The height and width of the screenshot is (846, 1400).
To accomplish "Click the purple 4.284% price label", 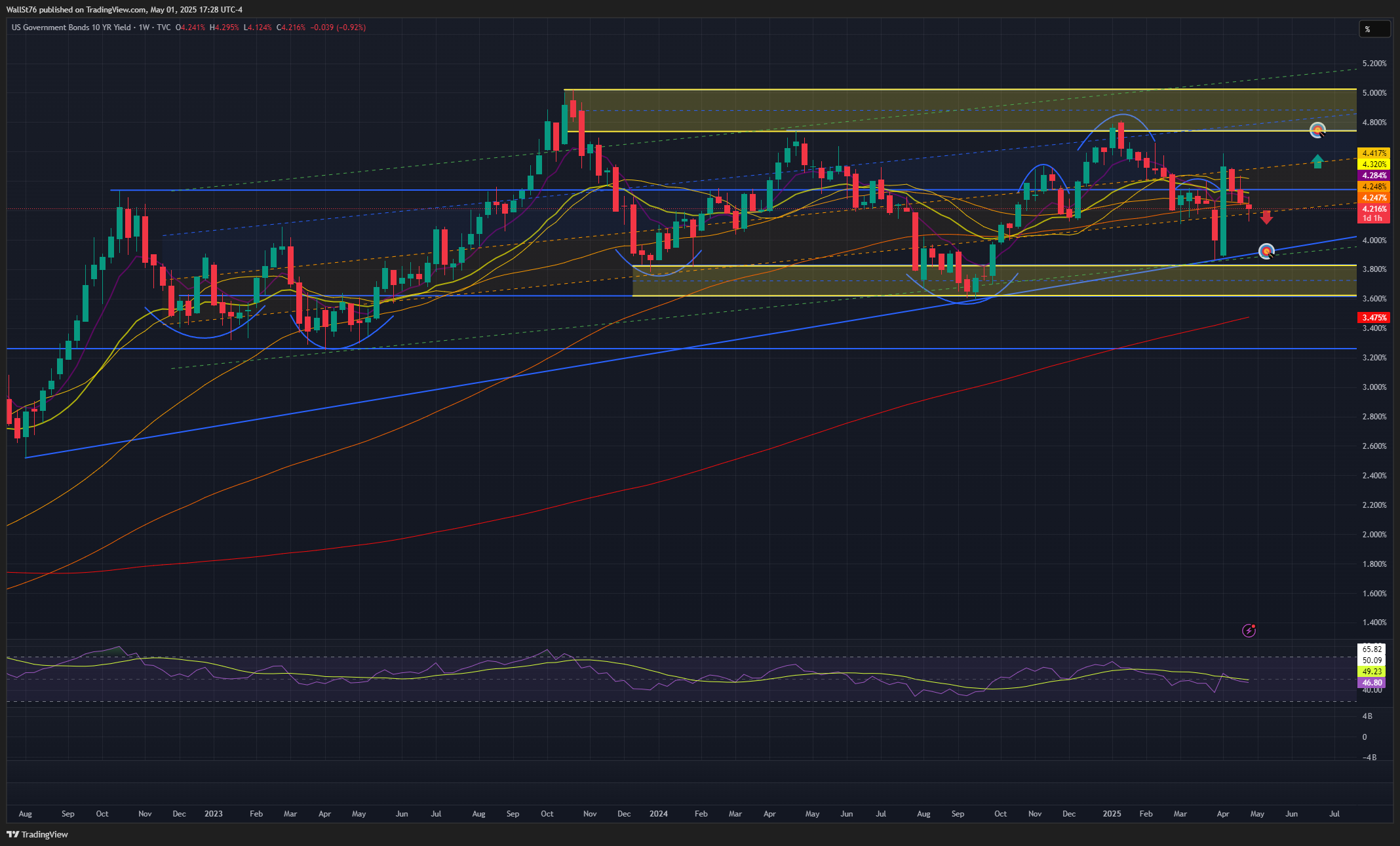I will [1374, 176].
